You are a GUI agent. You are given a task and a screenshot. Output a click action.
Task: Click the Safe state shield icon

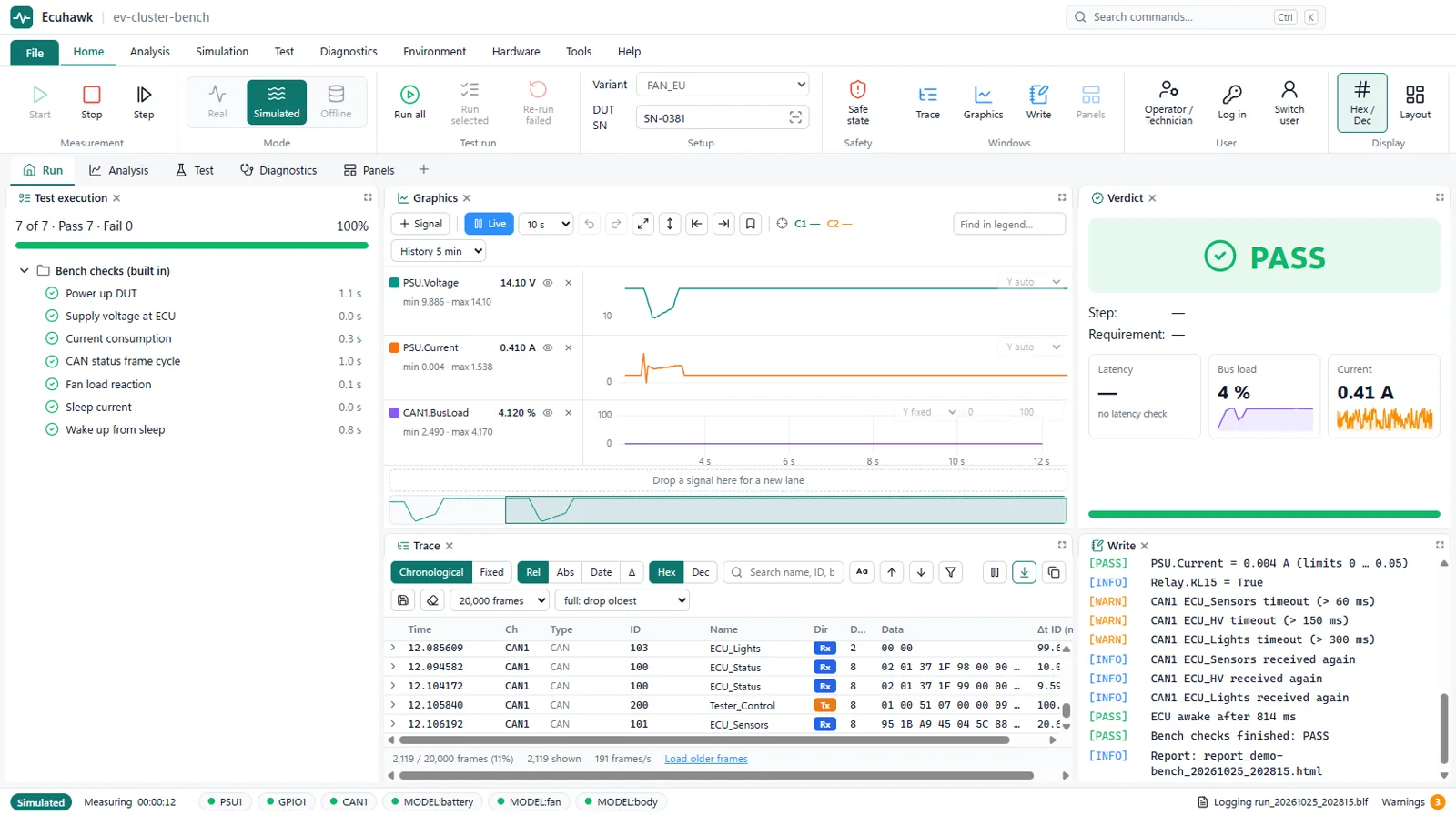click(x=857, y=90)
